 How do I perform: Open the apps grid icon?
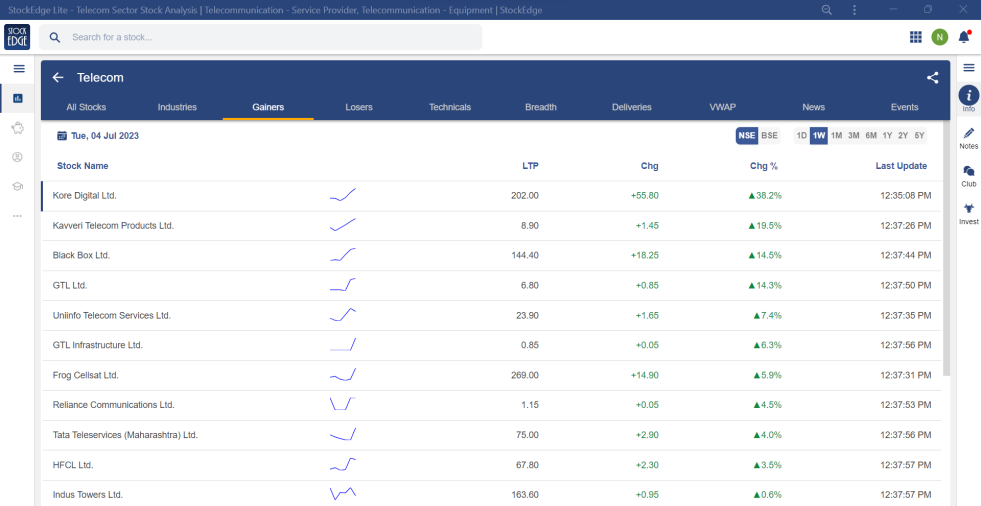click(x=916, y=37)
